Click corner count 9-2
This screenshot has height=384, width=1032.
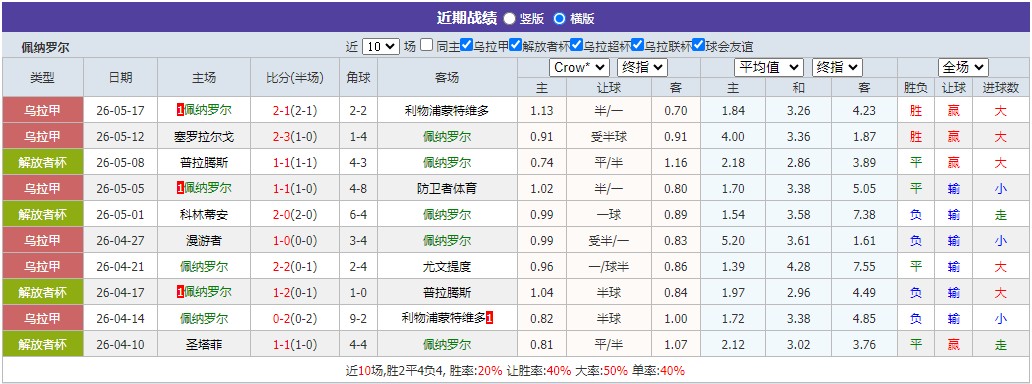pyautogui.click(x=358, y=319)
